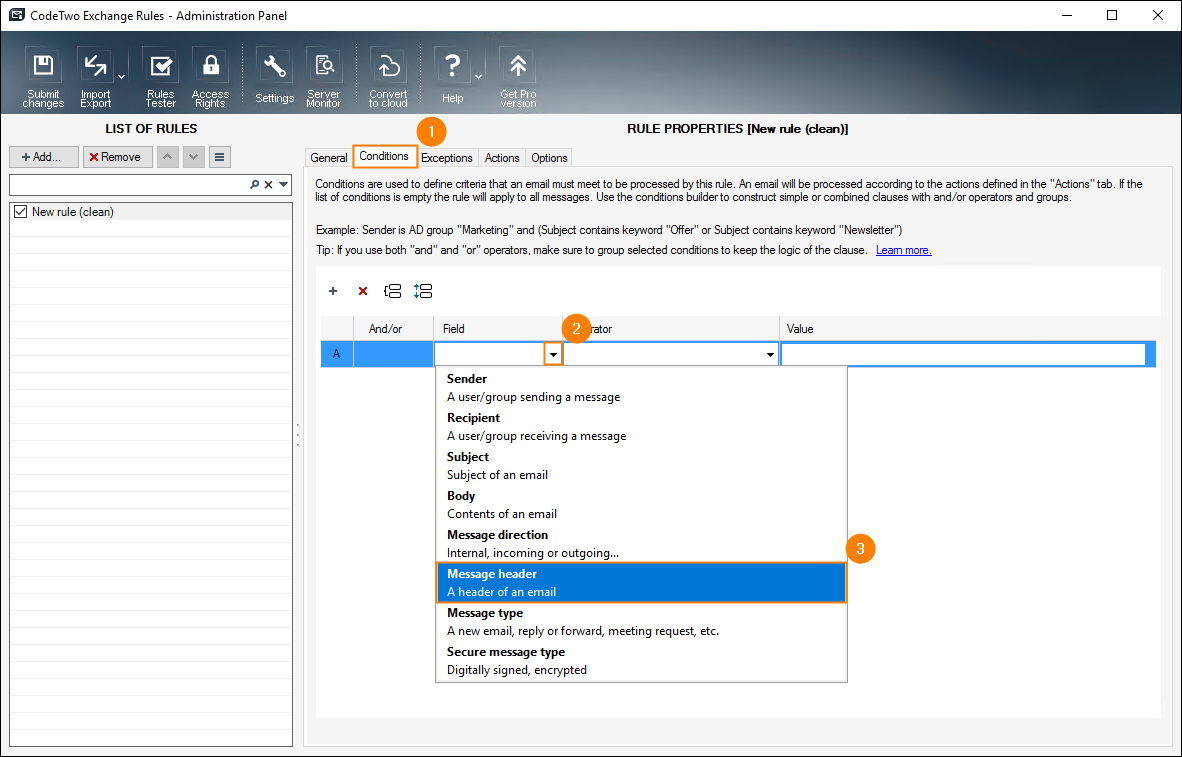Switch to the Actions tab
Viewport: 1182px width, 757px height.
tap(502, 158)
